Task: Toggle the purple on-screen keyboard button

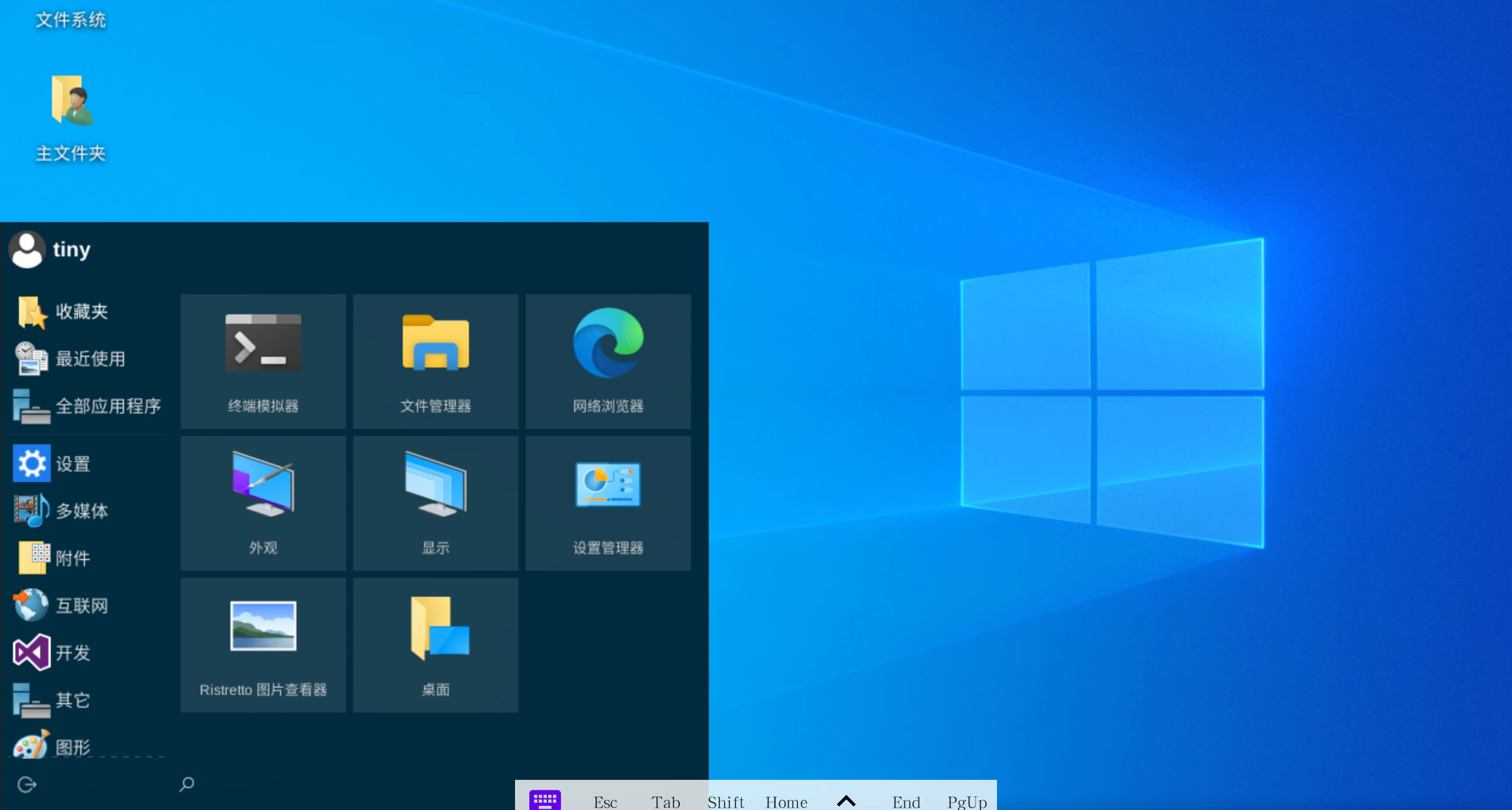Action: point(545,800)
